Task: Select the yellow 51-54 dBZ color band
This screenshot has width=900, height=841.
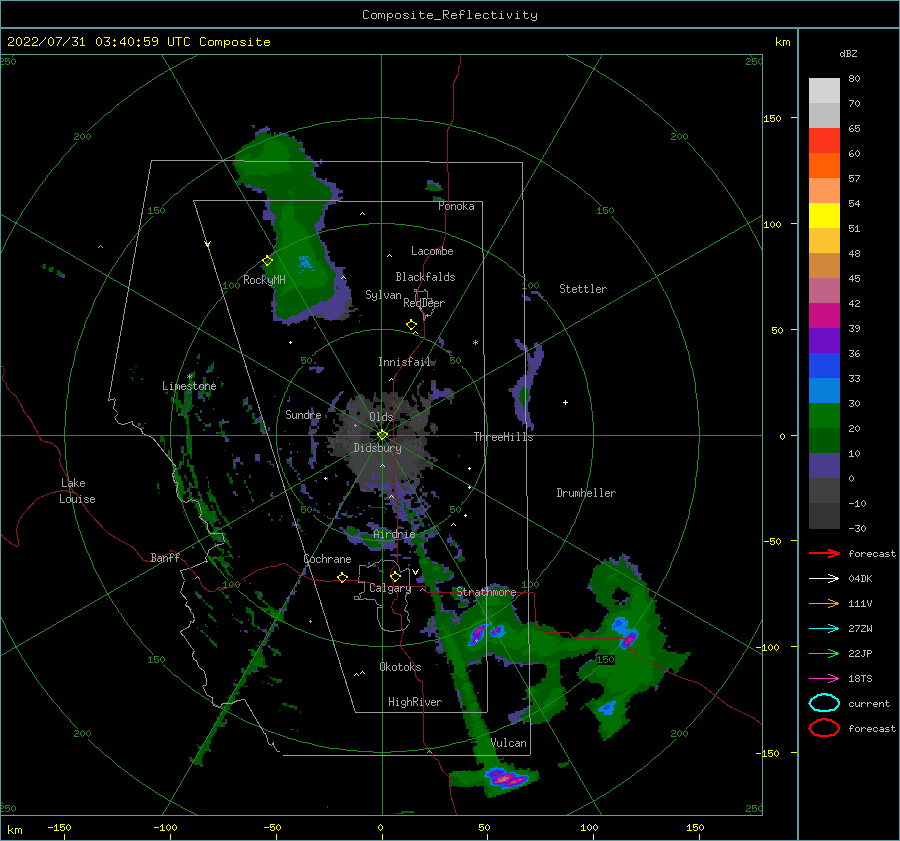Action: (x=824, y=215)
